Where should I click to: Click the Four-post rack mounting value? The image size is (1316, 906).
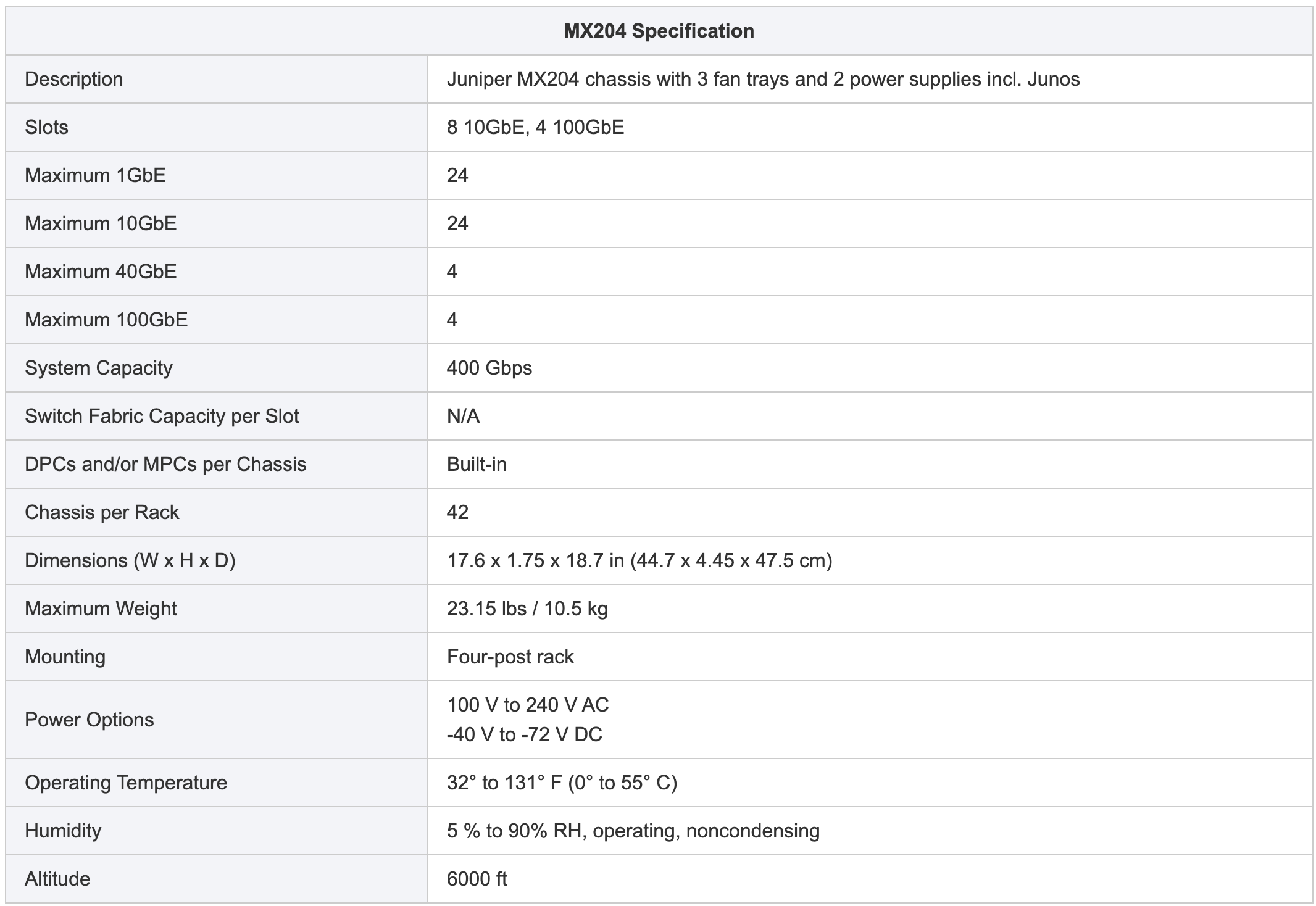click(x=510, y=657)
